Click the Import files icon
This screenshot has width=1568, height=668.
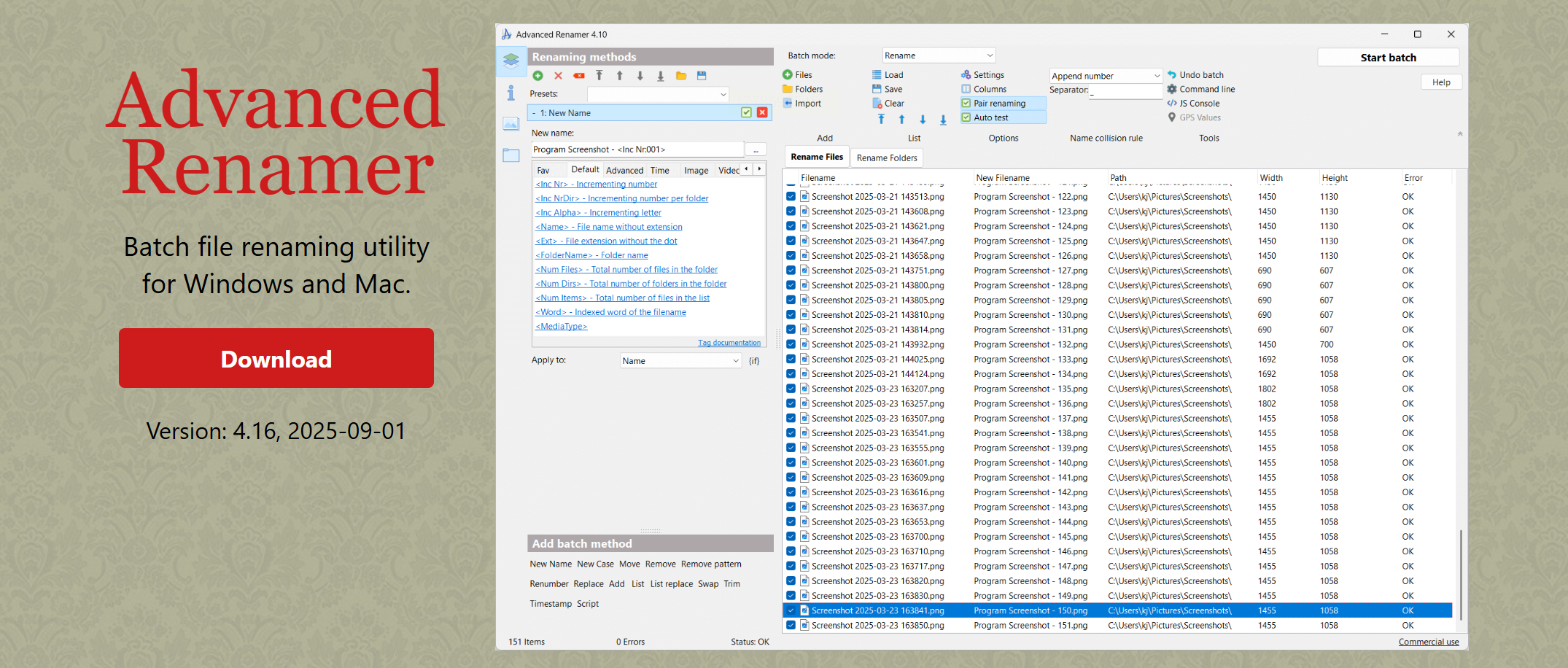click(788, 104)
